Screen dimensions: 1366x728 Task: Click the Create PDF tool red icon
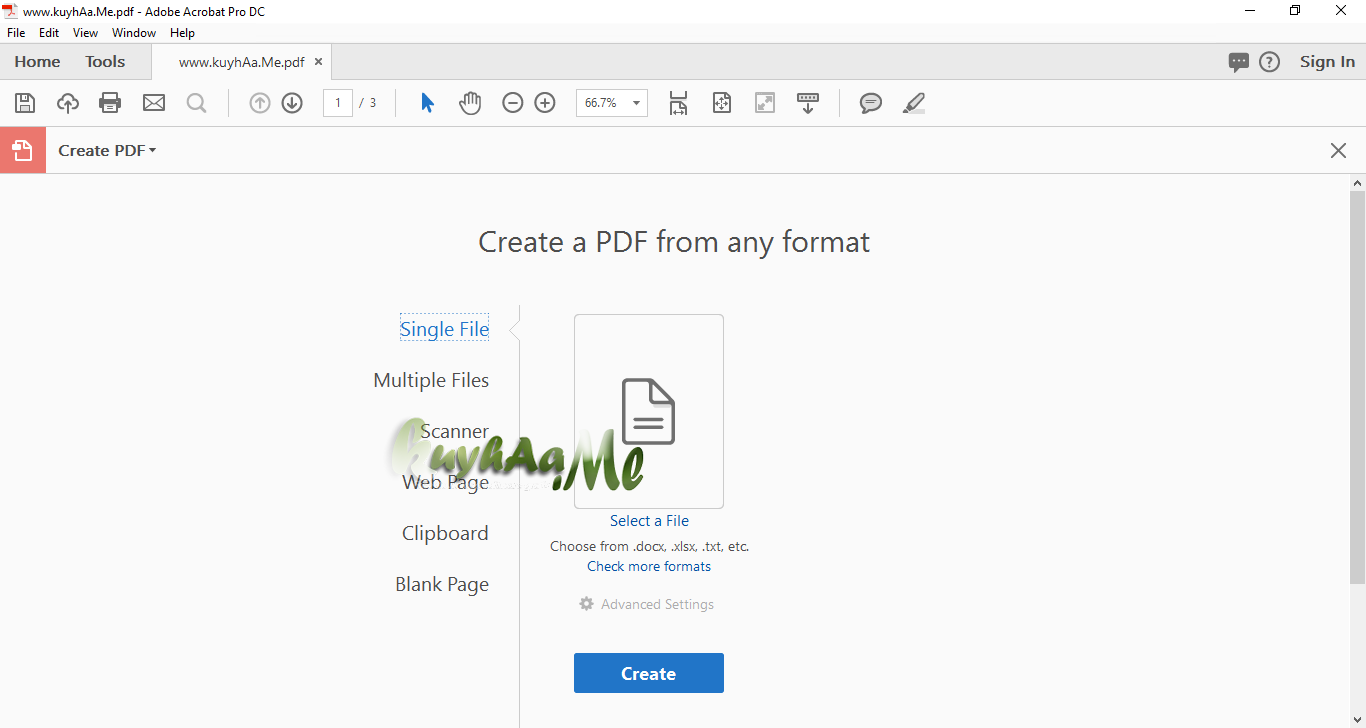click(23, 150)
